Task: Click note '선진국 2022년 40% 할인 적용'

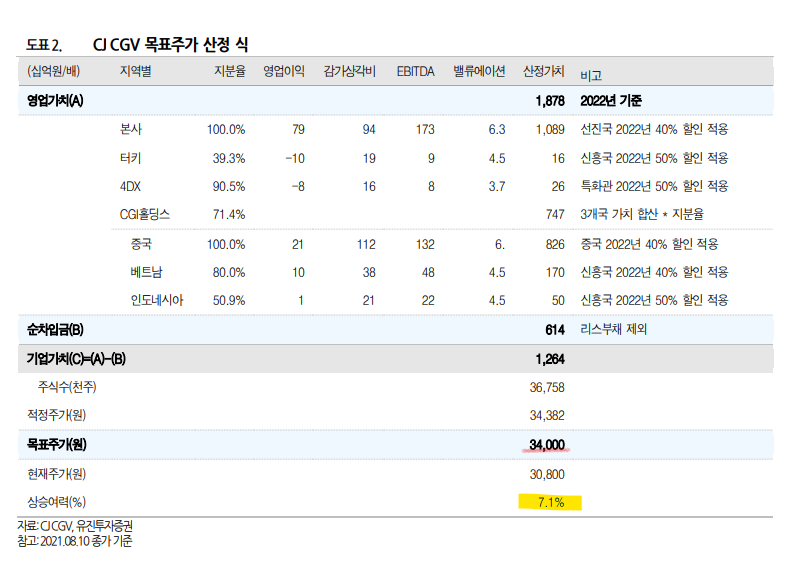Action: click(x=654, y=129)
